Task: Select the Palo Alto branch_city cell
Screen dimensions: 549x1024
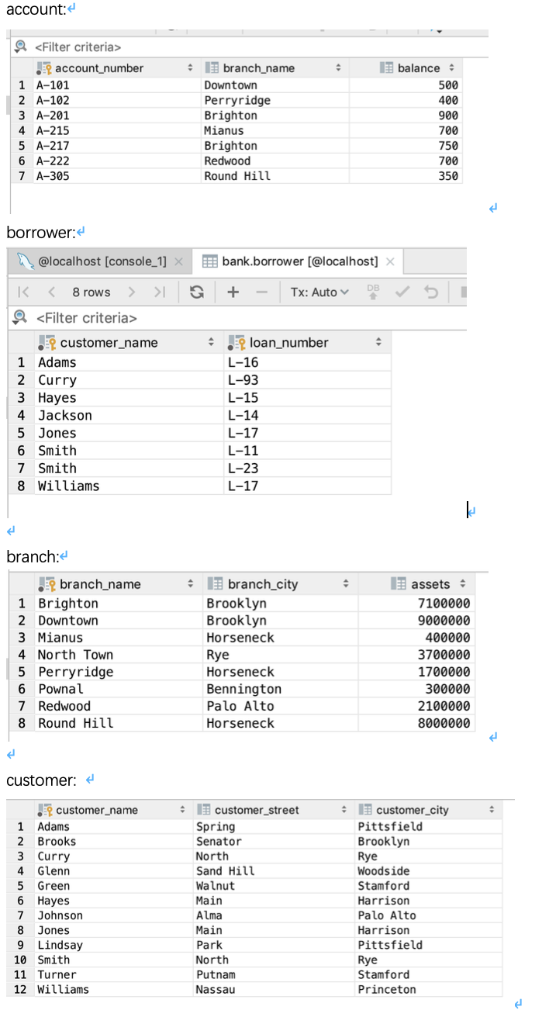Action: pos(281,706)
